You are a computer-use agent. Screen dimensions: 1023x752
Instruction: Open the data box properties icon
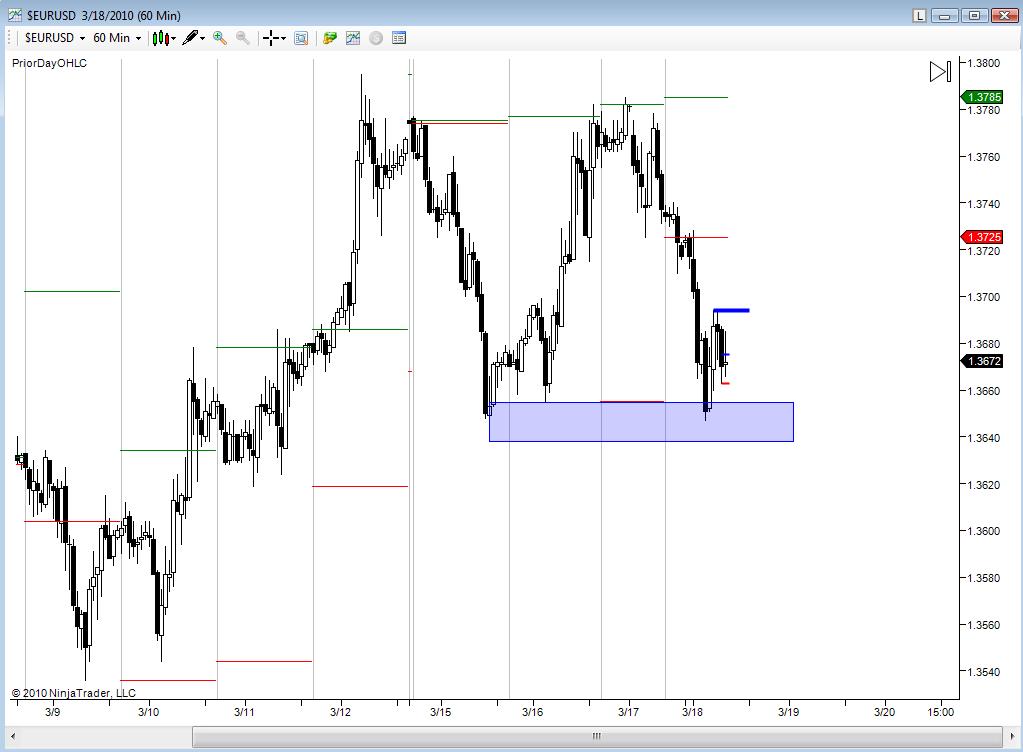pyautogui.click(x=399, y=38)
